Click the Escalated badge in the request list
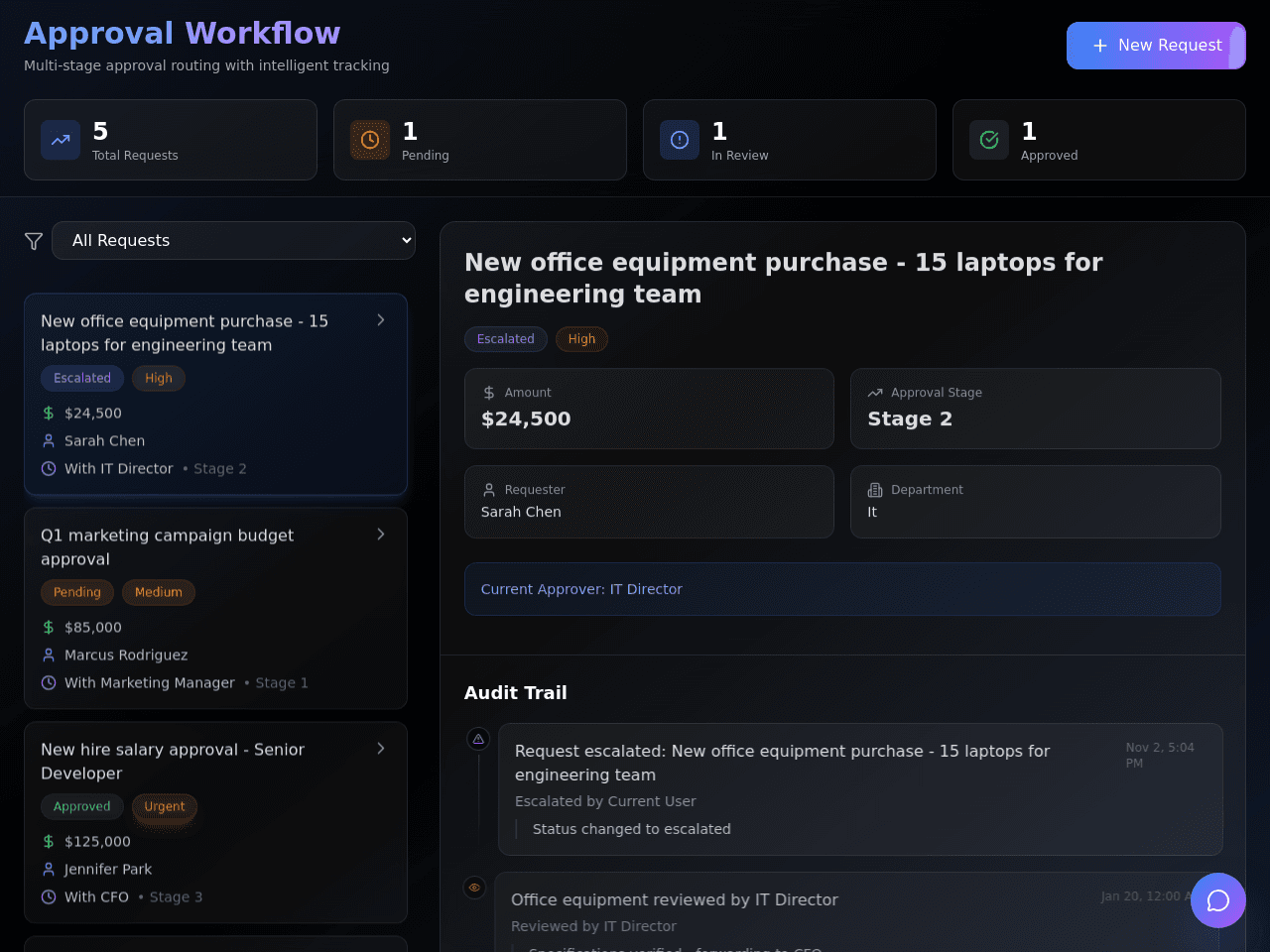The height and width of the screenshot is (952, 1270). pyautogui.click(x=82, y=378)
